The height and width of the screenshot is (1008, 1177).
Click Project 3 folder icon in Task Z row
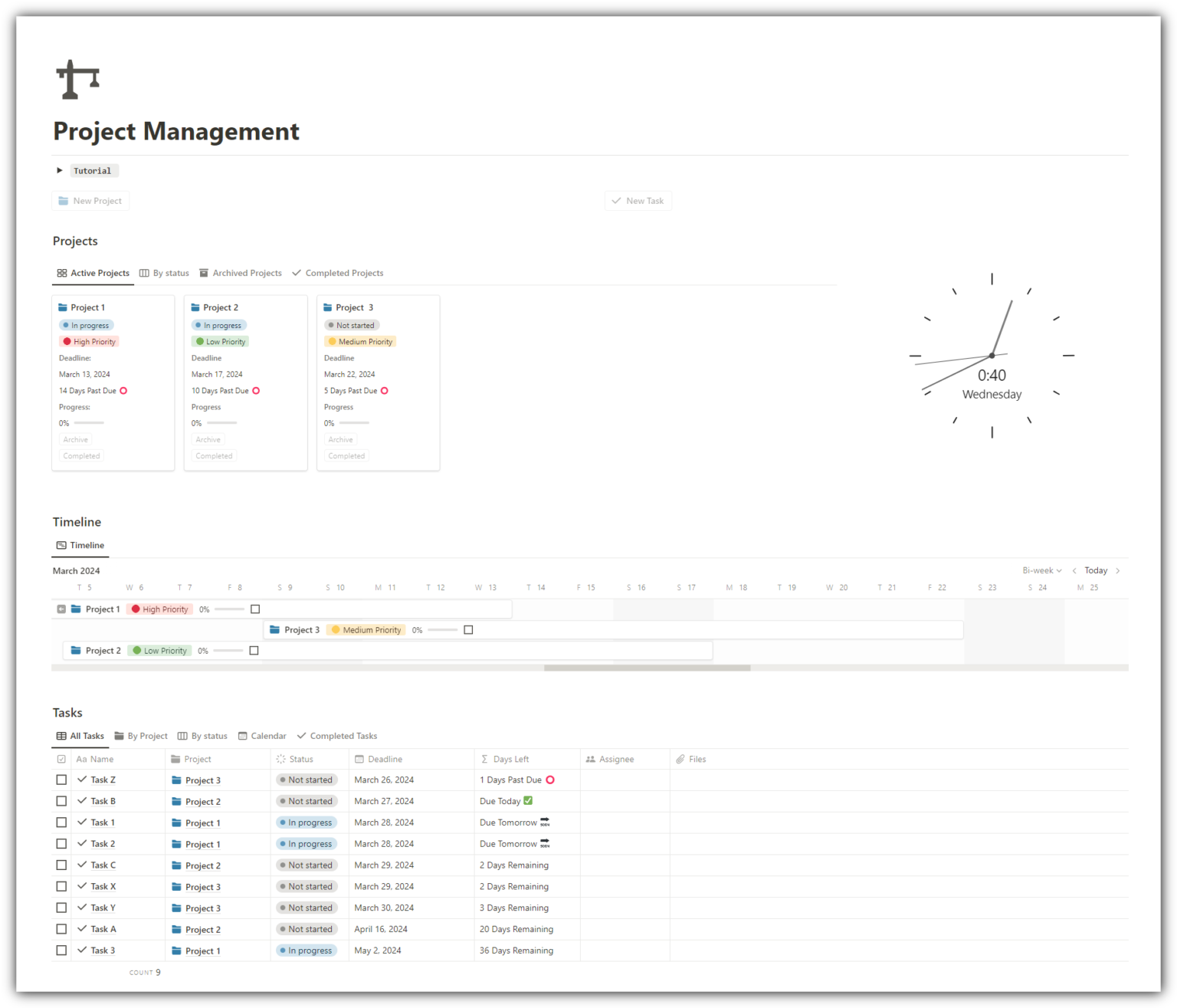[177, 780]
